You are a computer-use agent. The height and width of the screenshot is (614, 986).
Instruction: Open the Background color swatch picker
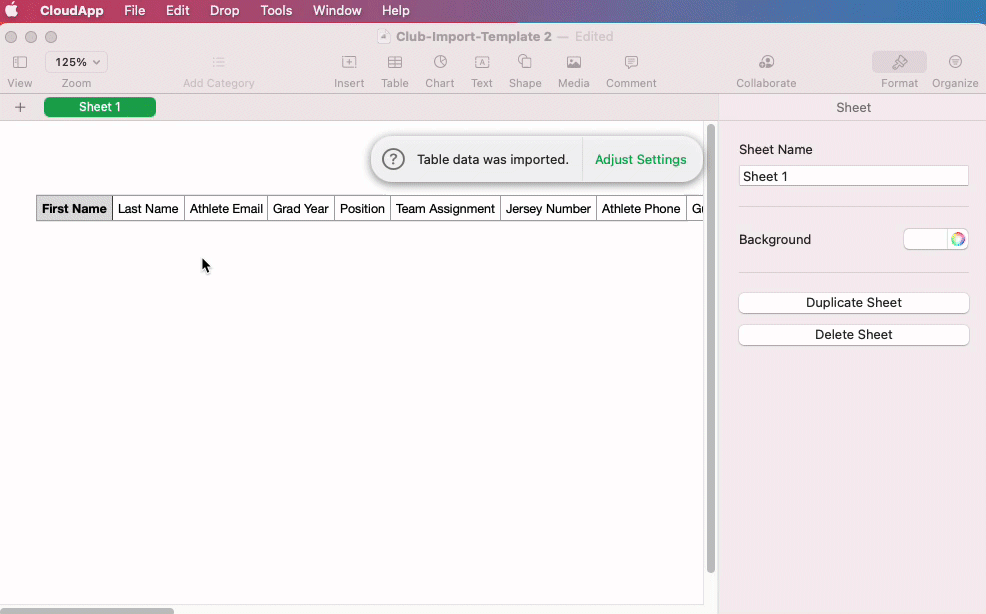pyautogui.click(x=958, y=239)
